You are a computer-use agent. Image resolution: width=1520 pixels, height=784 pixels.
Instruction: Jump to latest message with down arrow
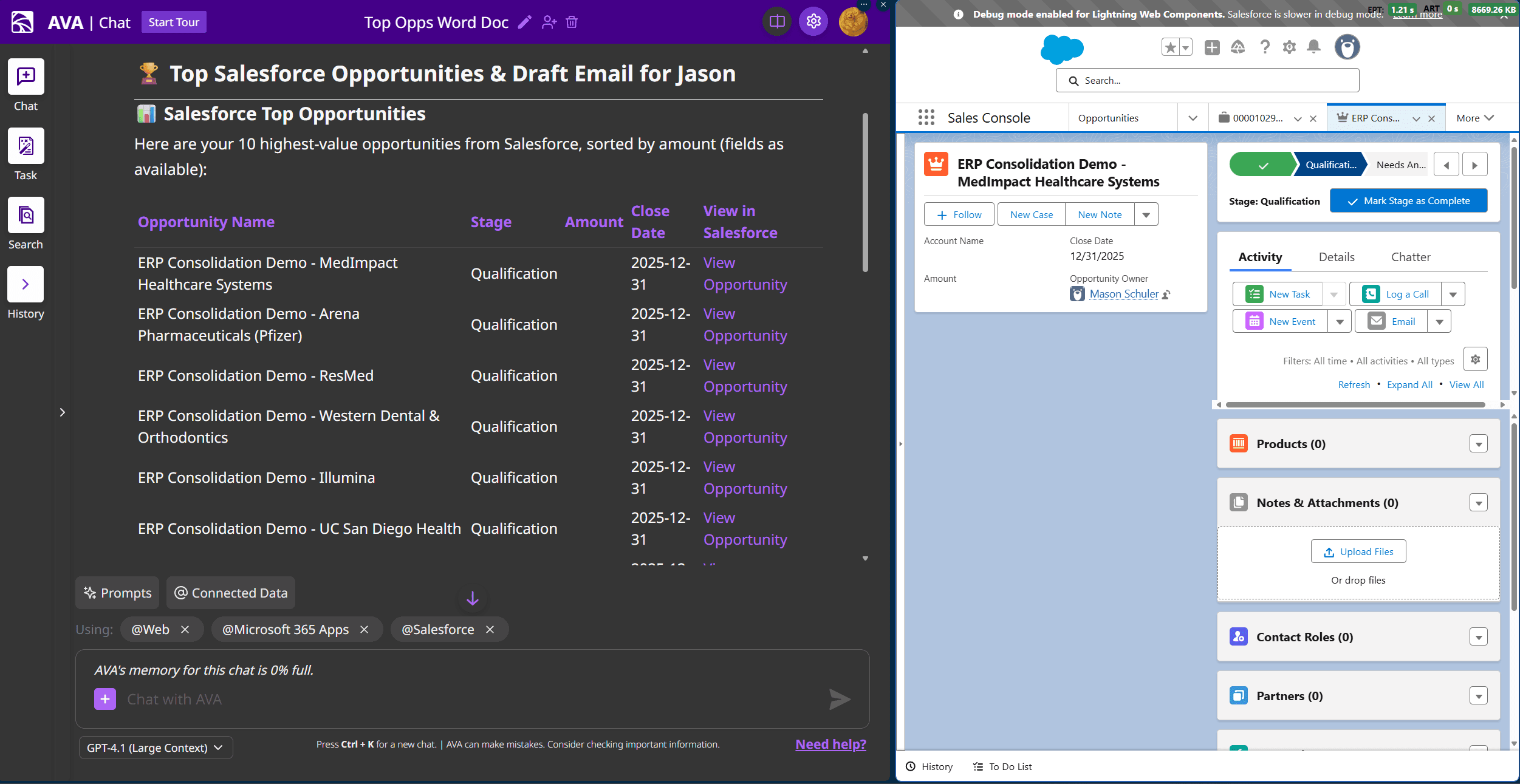pos(473,599)
